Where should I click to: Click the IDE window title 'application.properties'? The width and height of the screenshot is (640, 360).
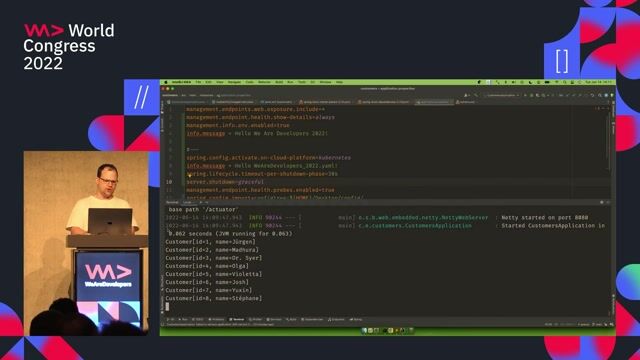pyautogui.click(x=387, y=89)
